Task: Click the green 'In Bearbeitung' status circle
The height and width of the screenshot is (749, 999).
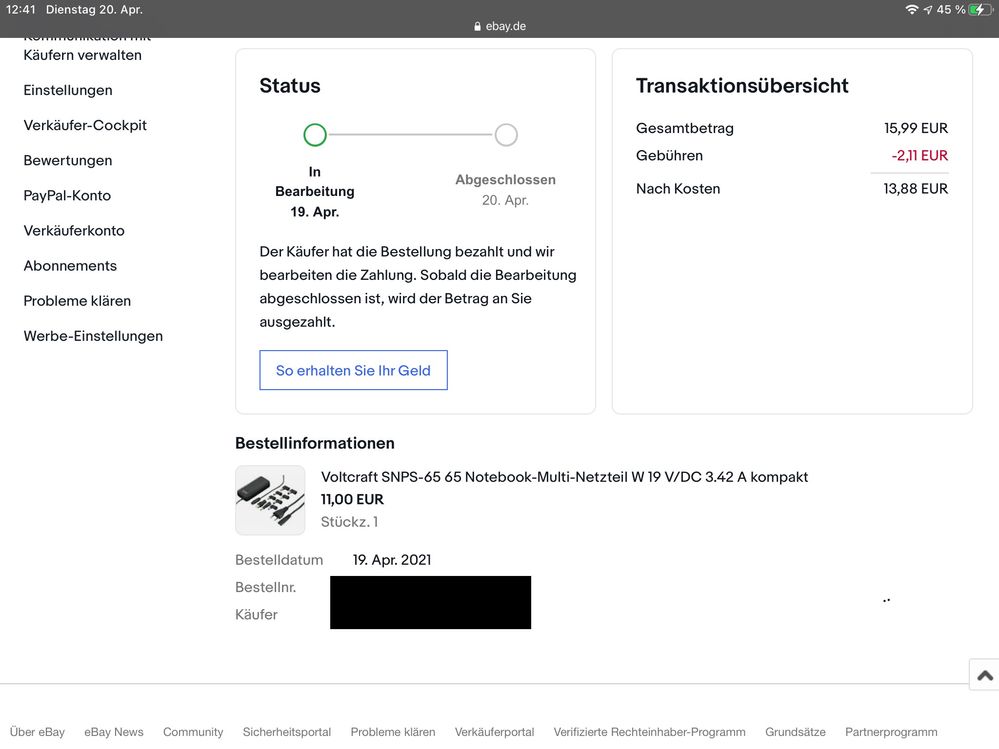Action: 315,135
